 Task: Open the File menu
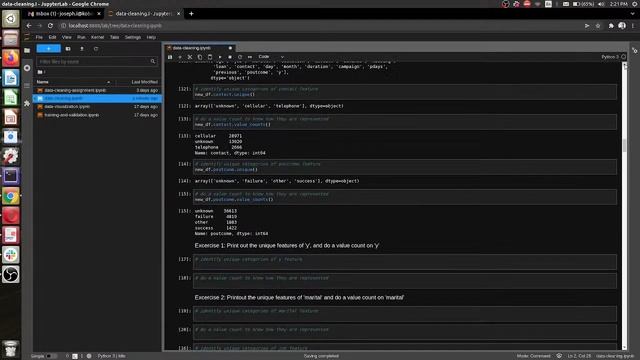tap(39, 37)
